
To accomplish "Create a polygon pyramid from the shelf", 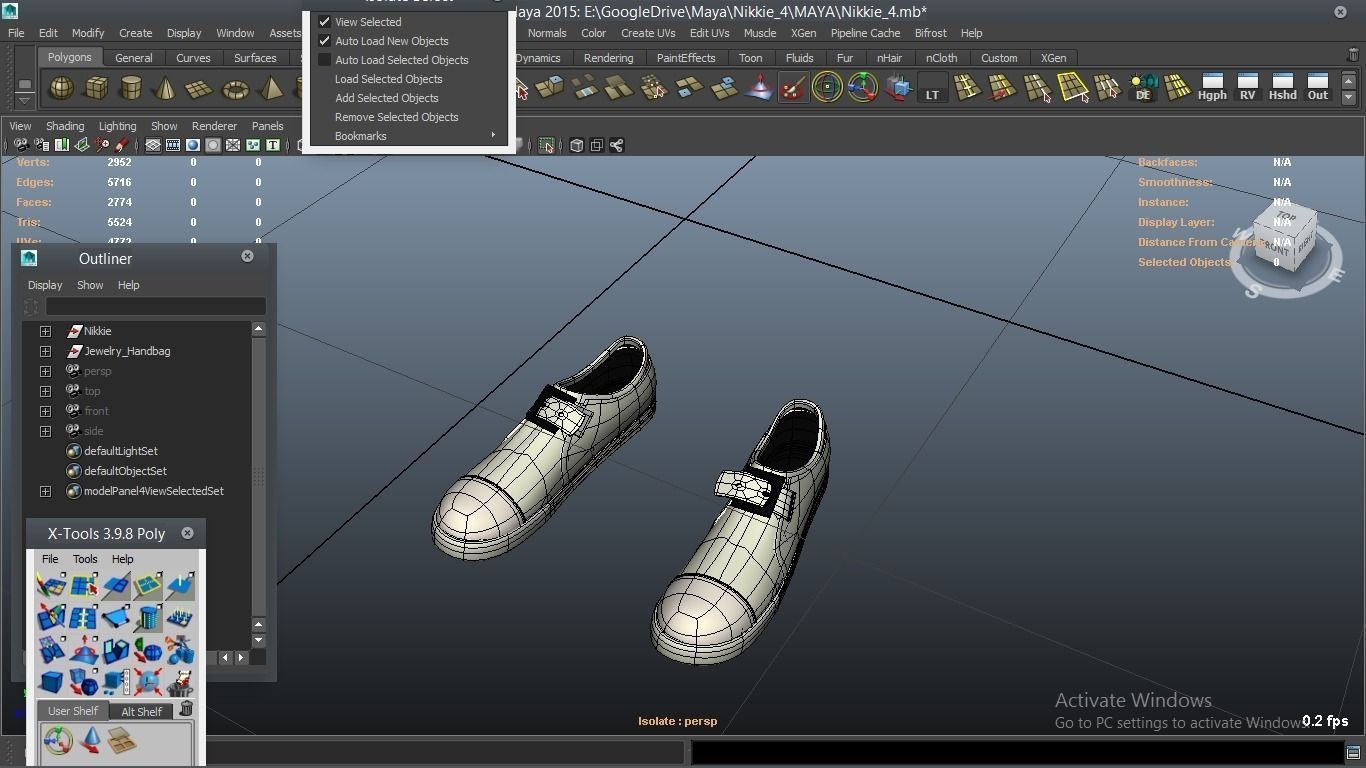I will [270, 89].
